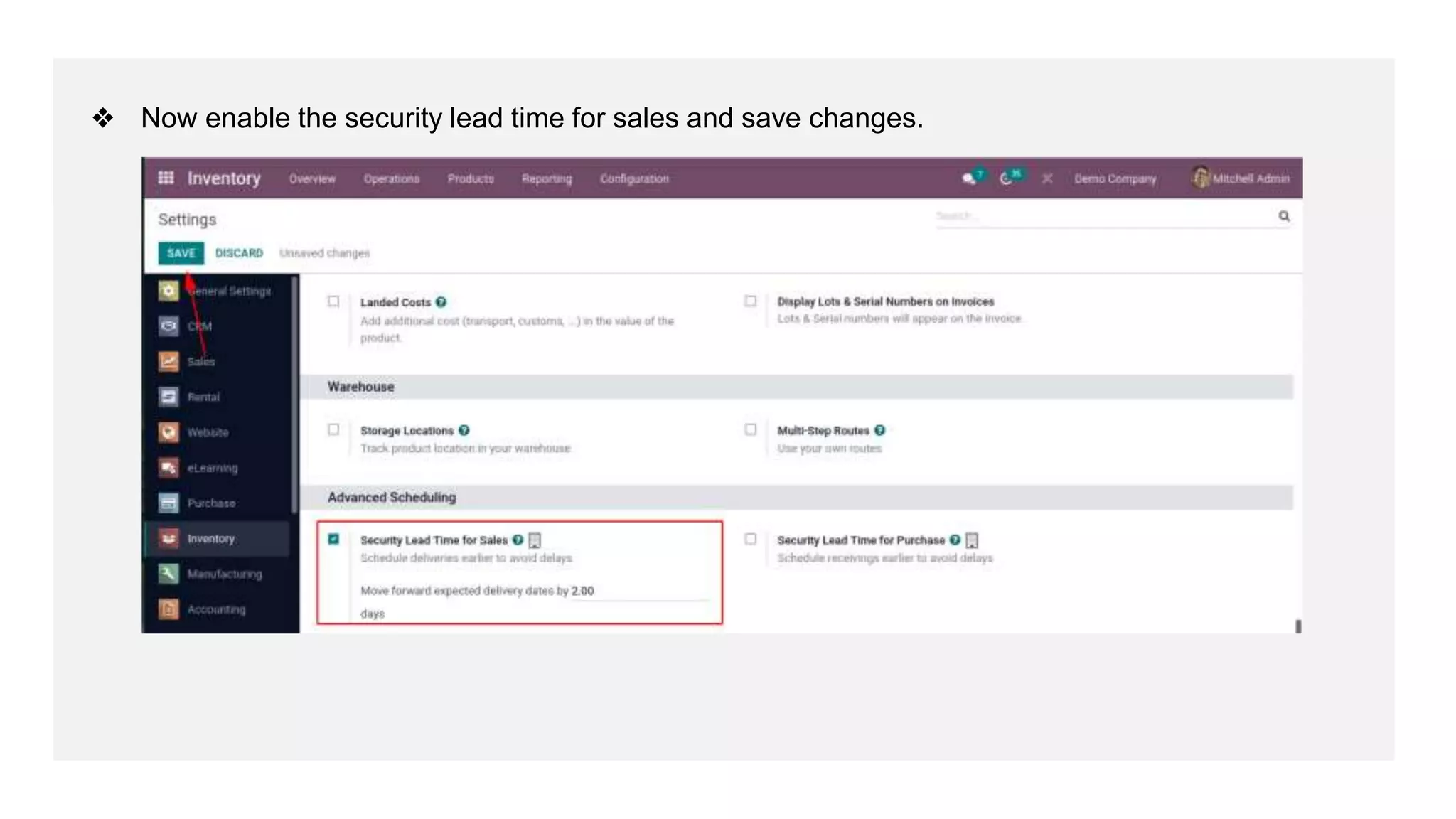The width and height of the screenshot is (1456, 819).
Task: Open the apps grid menu icon
Action: [166, 178]
